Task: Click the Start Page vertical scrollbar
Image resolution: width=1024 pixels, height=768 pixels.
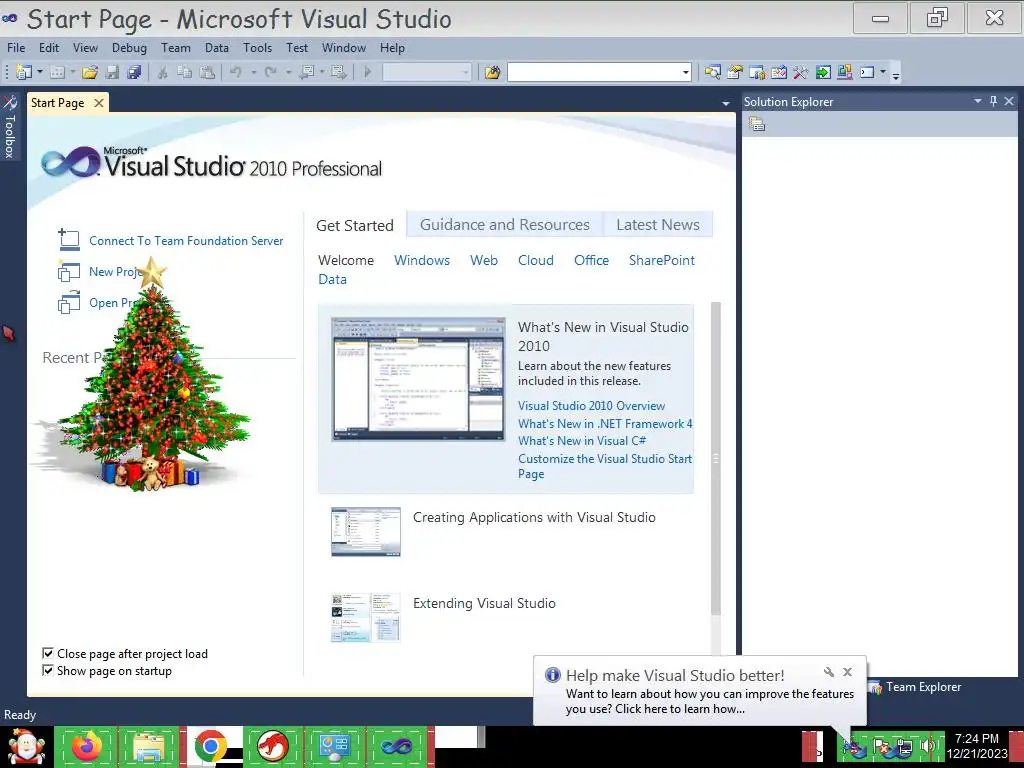Action: point(716,458)
